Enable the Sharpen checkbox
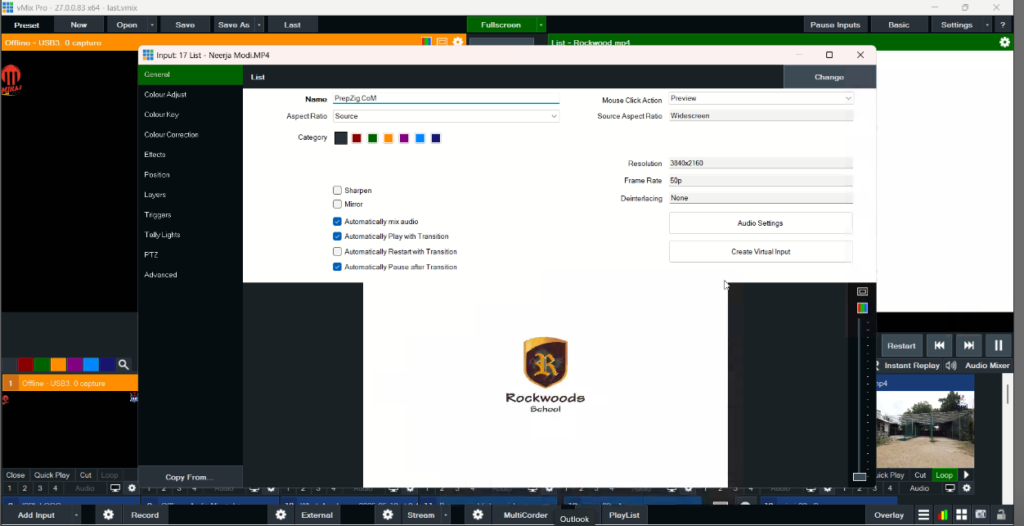 338,190
